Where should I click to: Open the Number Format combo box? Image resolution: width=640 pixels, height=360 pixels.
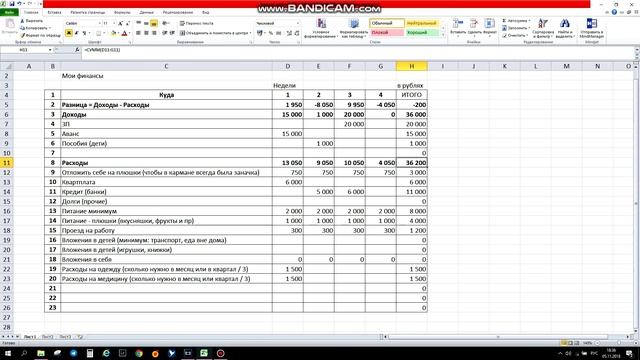[x=278, y=23]
